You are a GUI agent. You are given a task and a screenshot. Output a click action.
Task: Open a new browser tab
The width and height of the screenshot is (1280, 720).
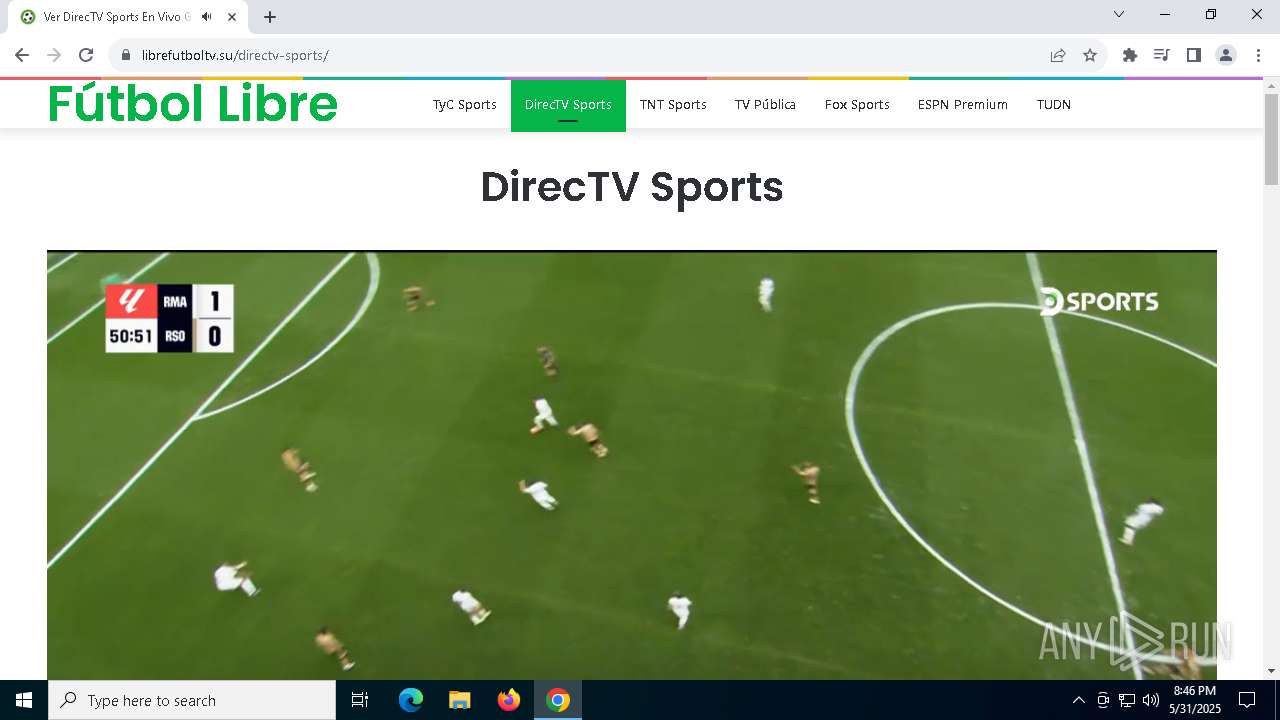[270, 17]
